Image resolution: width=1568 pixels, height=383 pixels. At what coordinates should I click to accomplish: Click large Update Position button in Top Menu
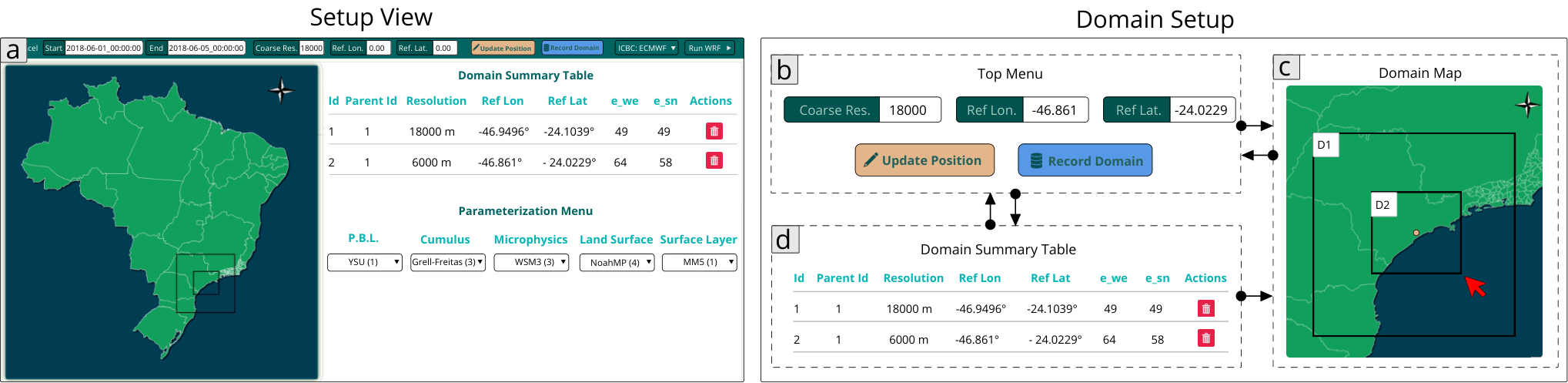point(924,160)
